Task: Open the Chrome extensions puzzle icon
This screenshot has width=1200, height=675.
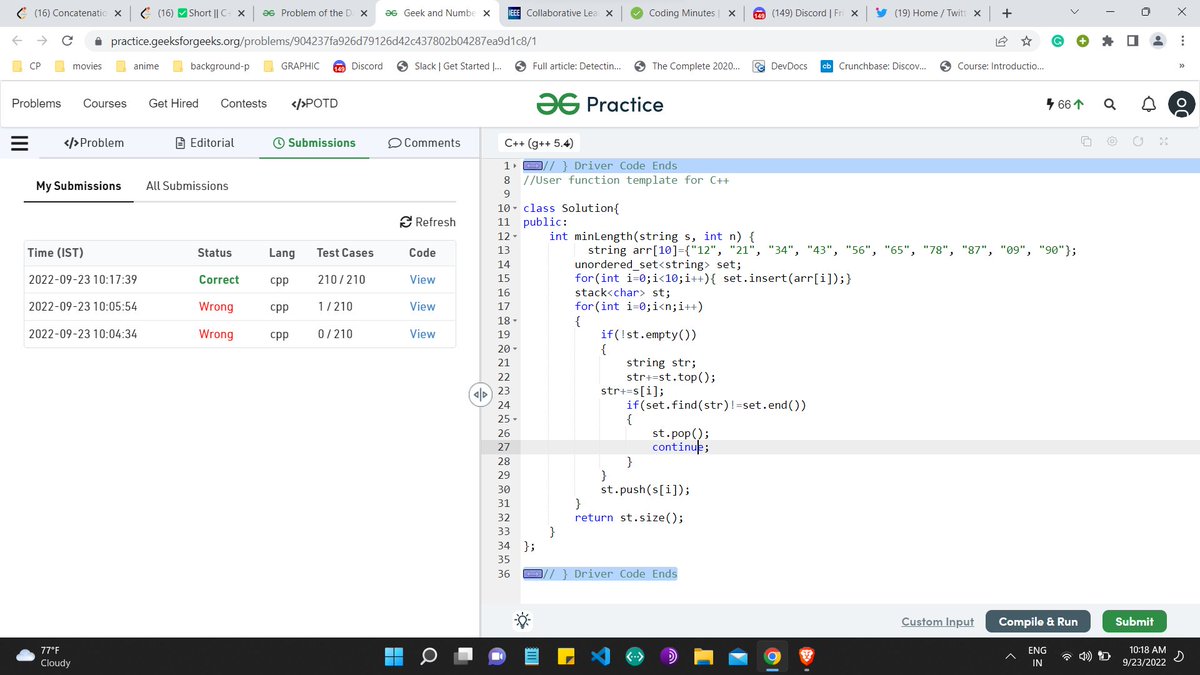Action: [1107, 41]
